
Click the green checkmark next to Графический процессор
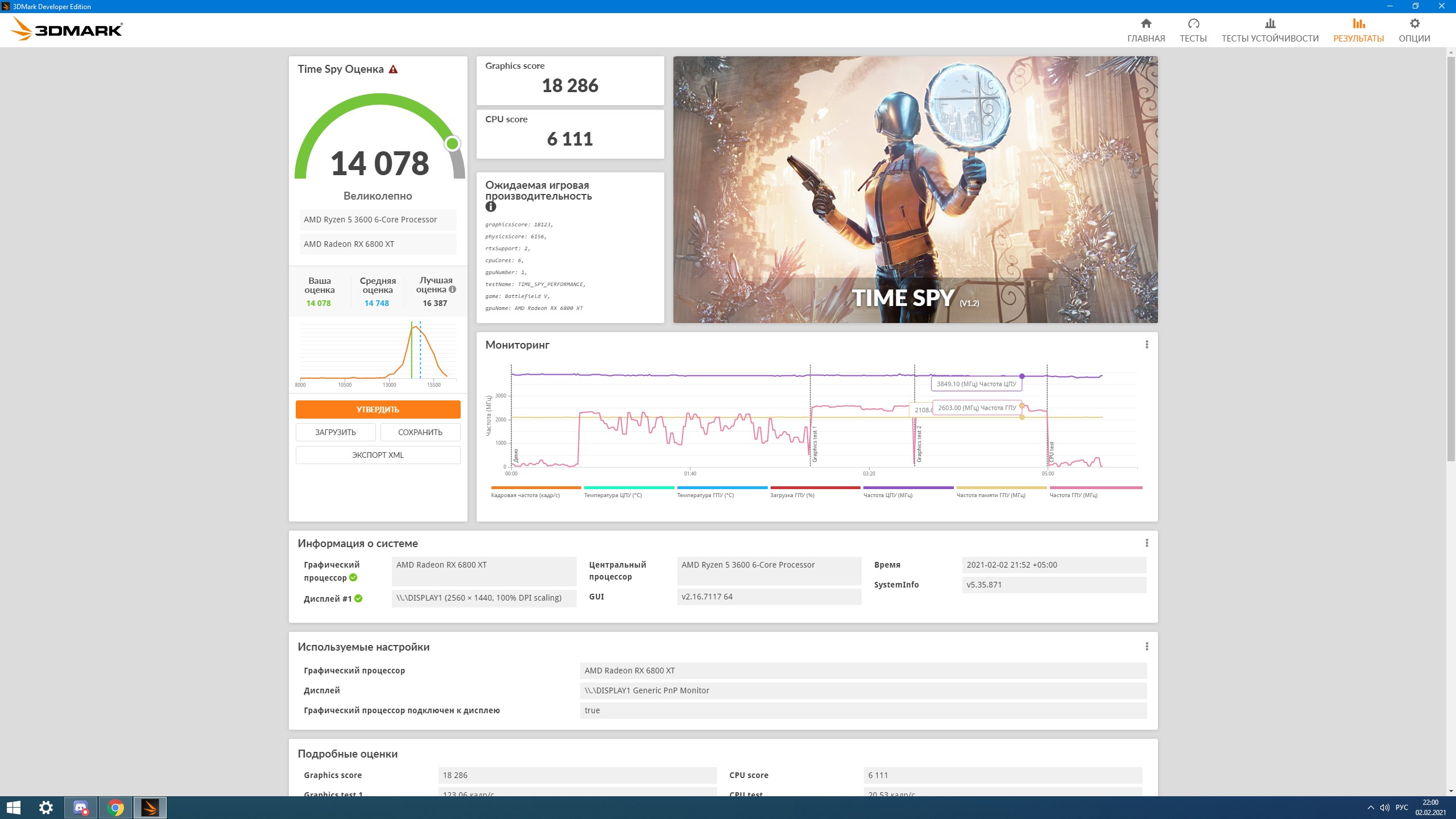[353, 578]
